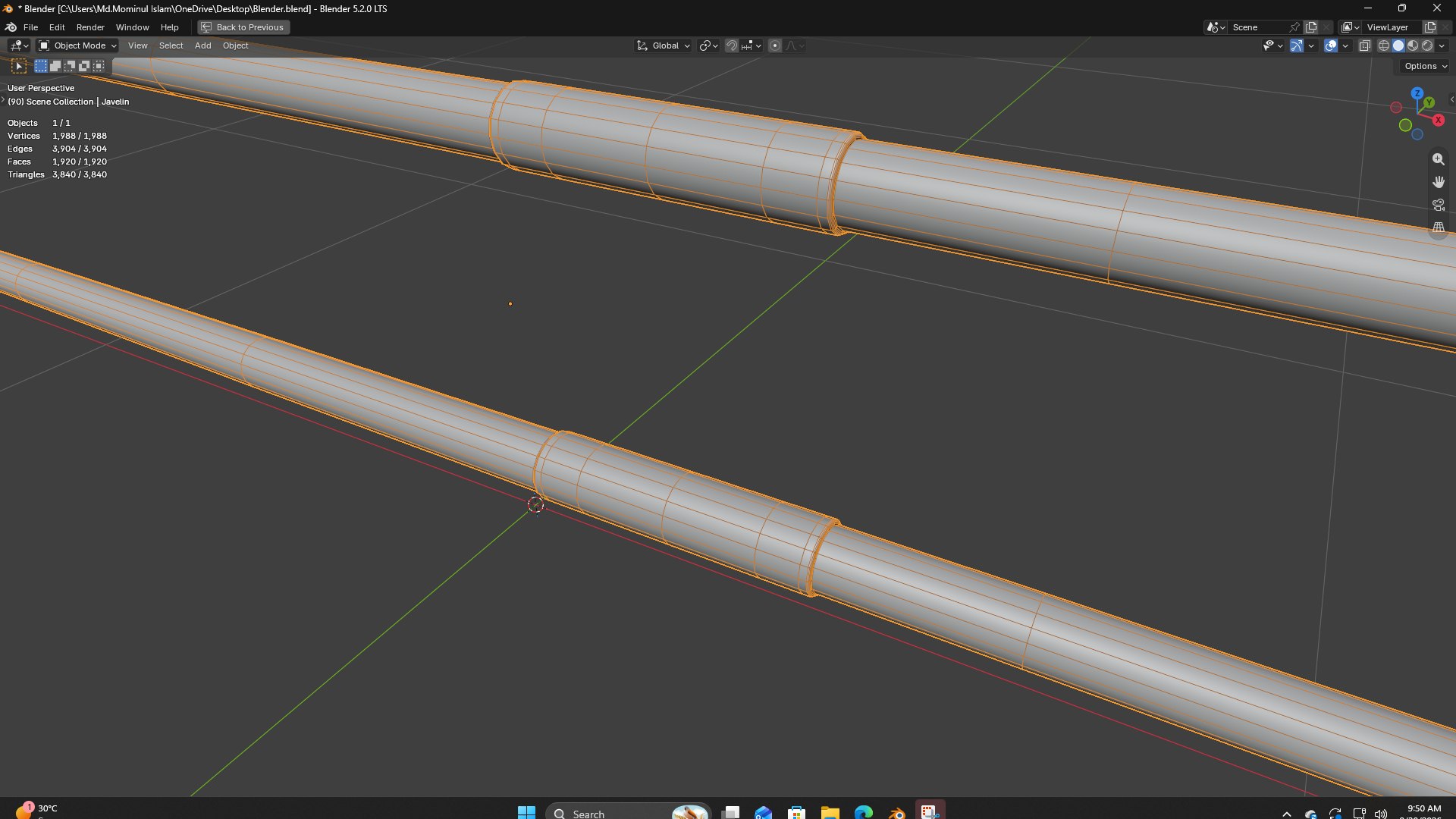This screenshot has height=819, width=1456.
Task: Open the snapping options dropdown
Action: click(x=752, y=45)
